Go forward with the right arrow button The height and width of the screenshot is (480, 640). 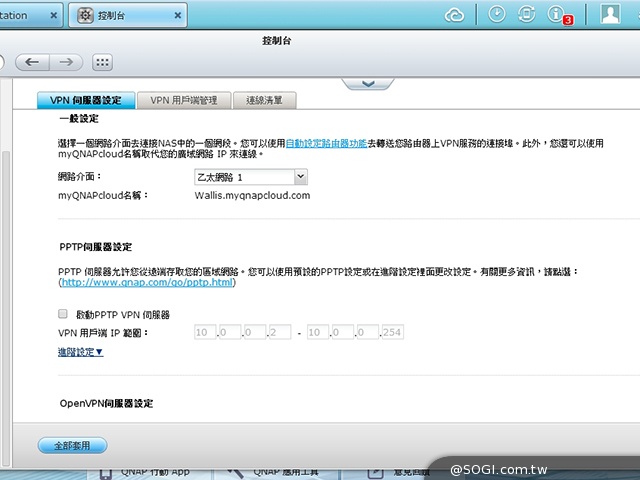[66, 62]
